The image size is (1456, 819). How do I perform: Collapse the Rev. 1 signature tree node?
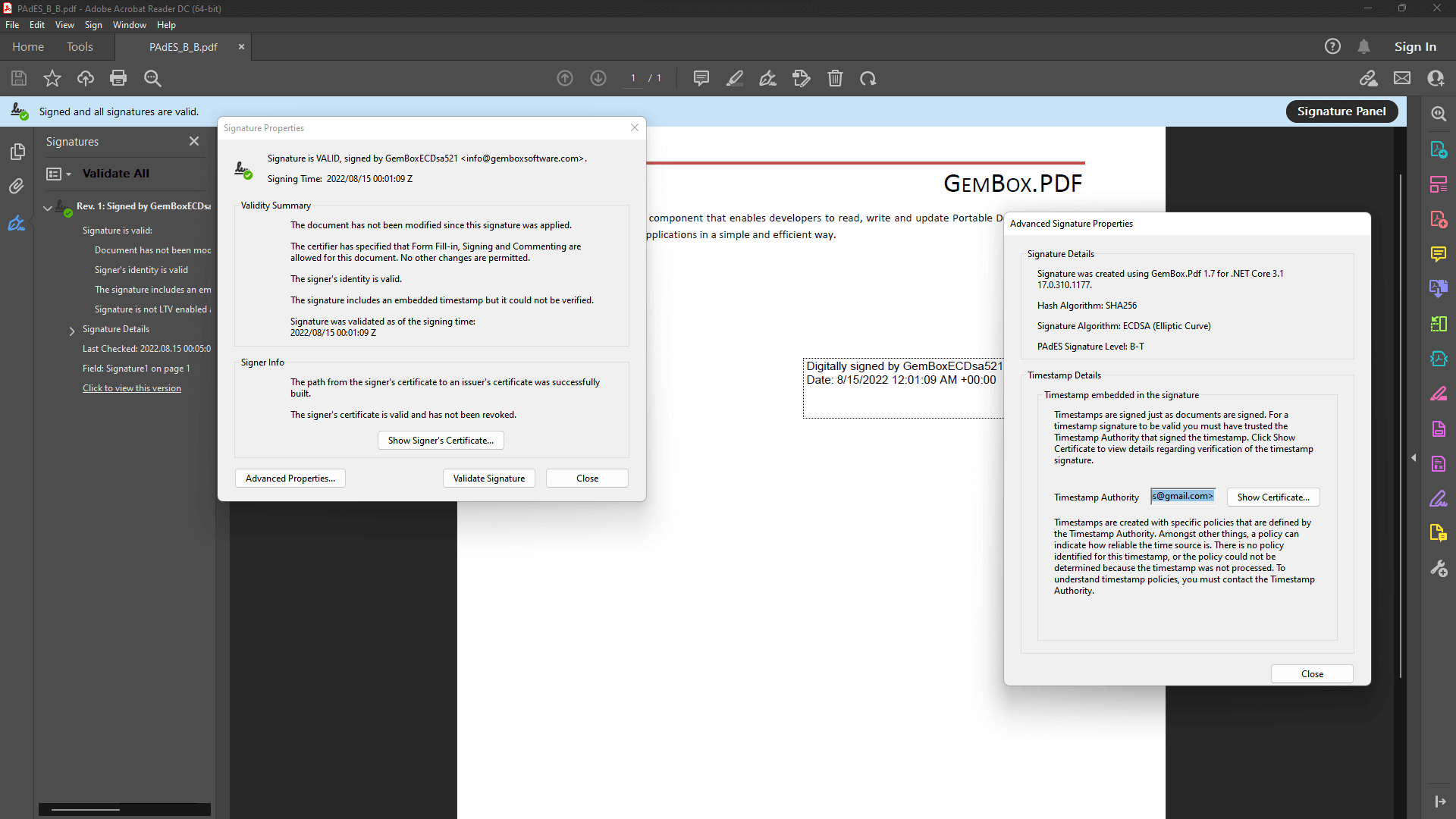click(x=48, y=207)
